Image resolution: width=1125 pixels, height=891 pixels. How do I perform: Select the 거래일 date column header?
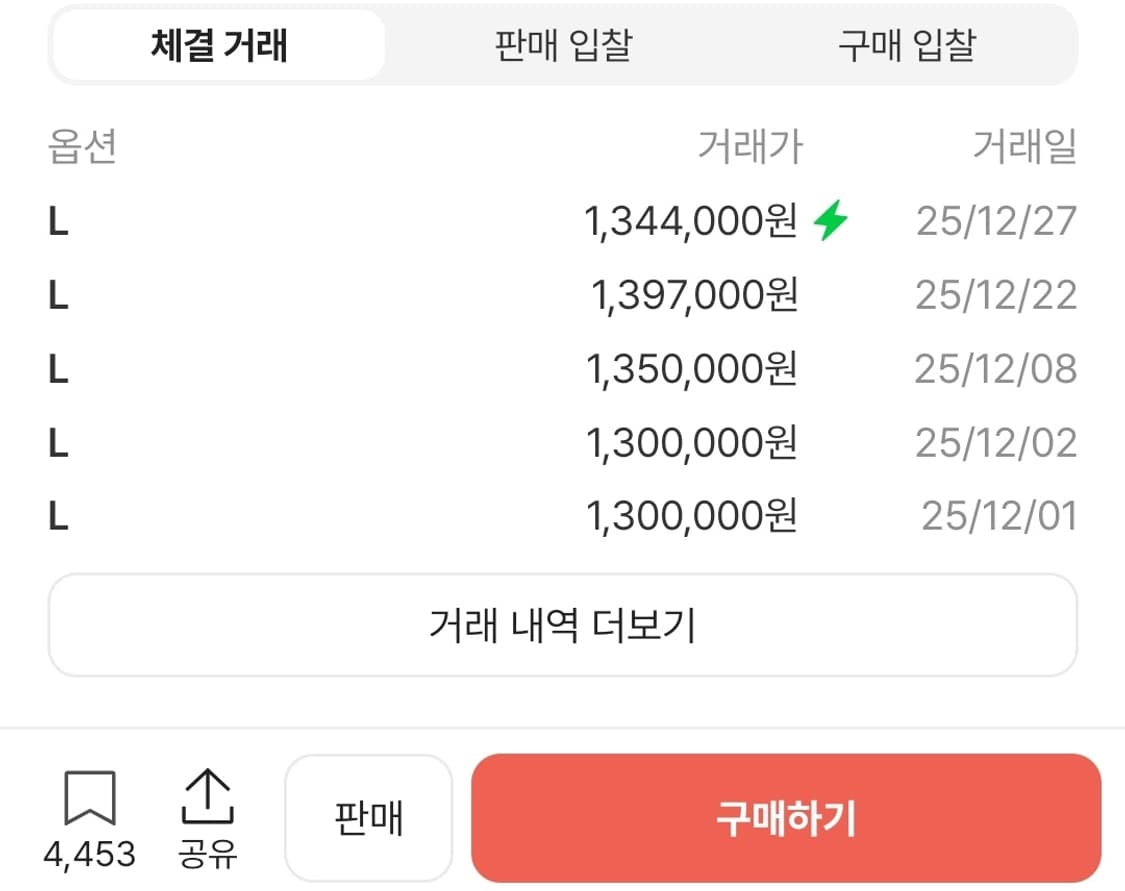(x=1024, y=146)
